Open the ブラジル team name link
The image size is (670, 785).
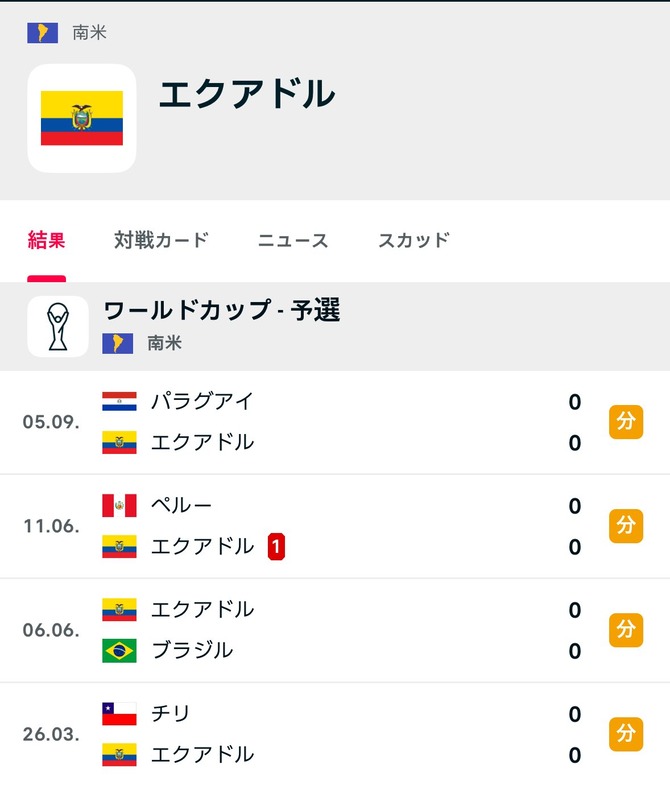pyautogui.click(x=192, y=650)
